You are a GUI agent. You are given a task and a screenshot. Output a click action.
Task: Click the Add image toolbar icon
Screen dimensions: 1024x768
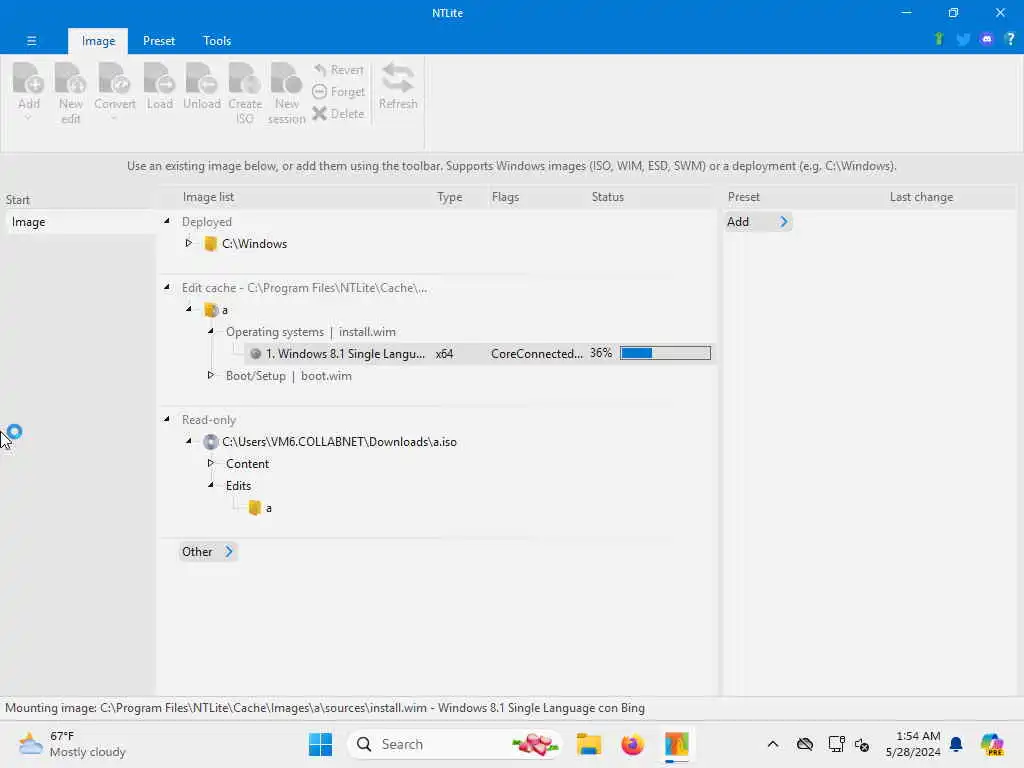pyautogui.click(x=29, y=79)
